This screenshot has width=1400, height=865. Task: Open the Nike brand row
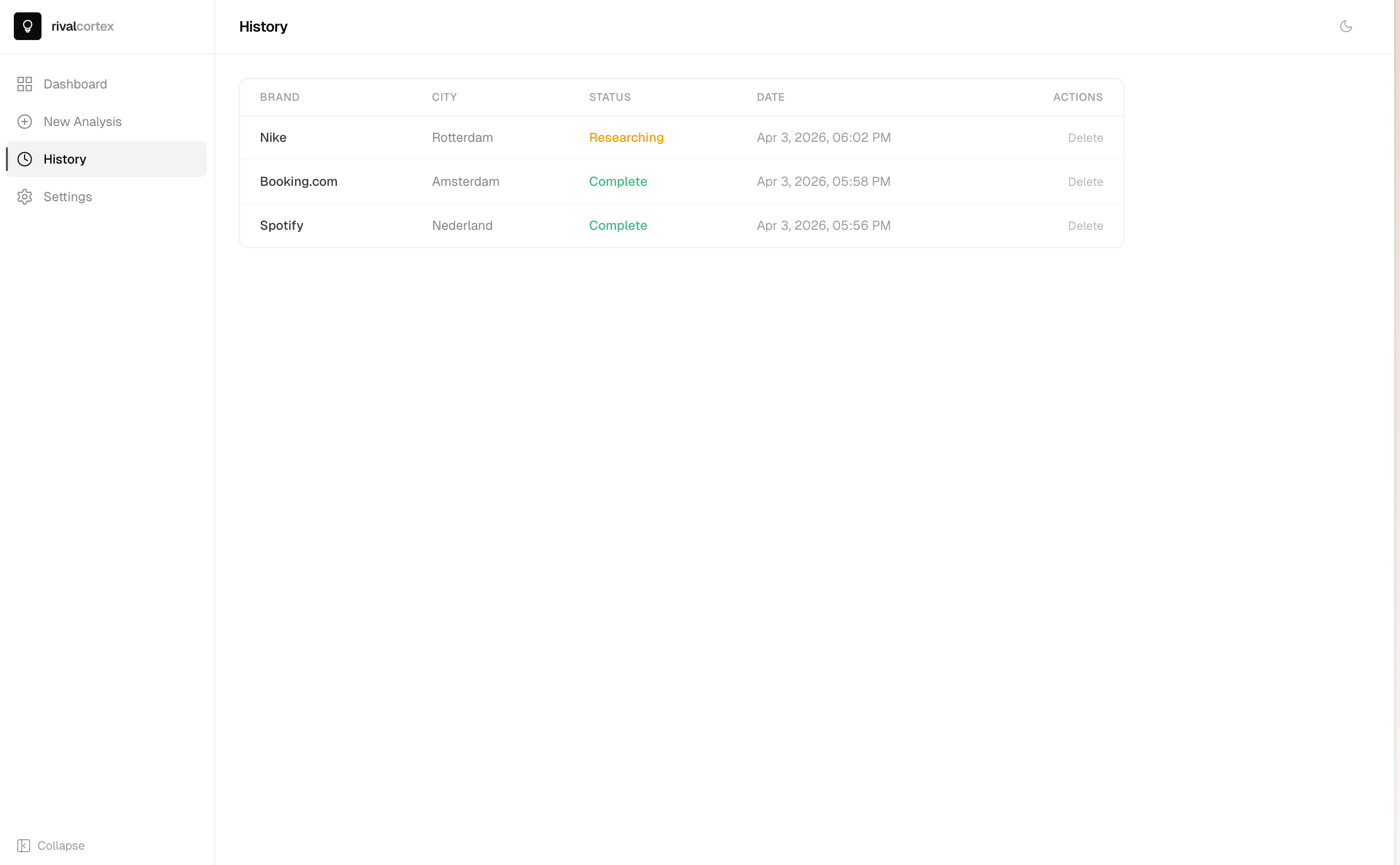(x=273, y=137)
